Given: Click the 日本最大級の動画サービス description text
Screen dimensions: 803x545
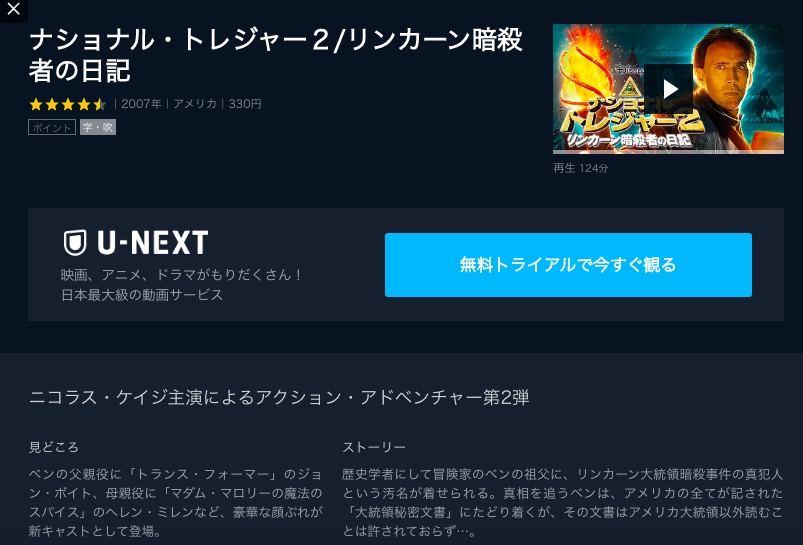Looking at the screenshot, I should [142, 295].
